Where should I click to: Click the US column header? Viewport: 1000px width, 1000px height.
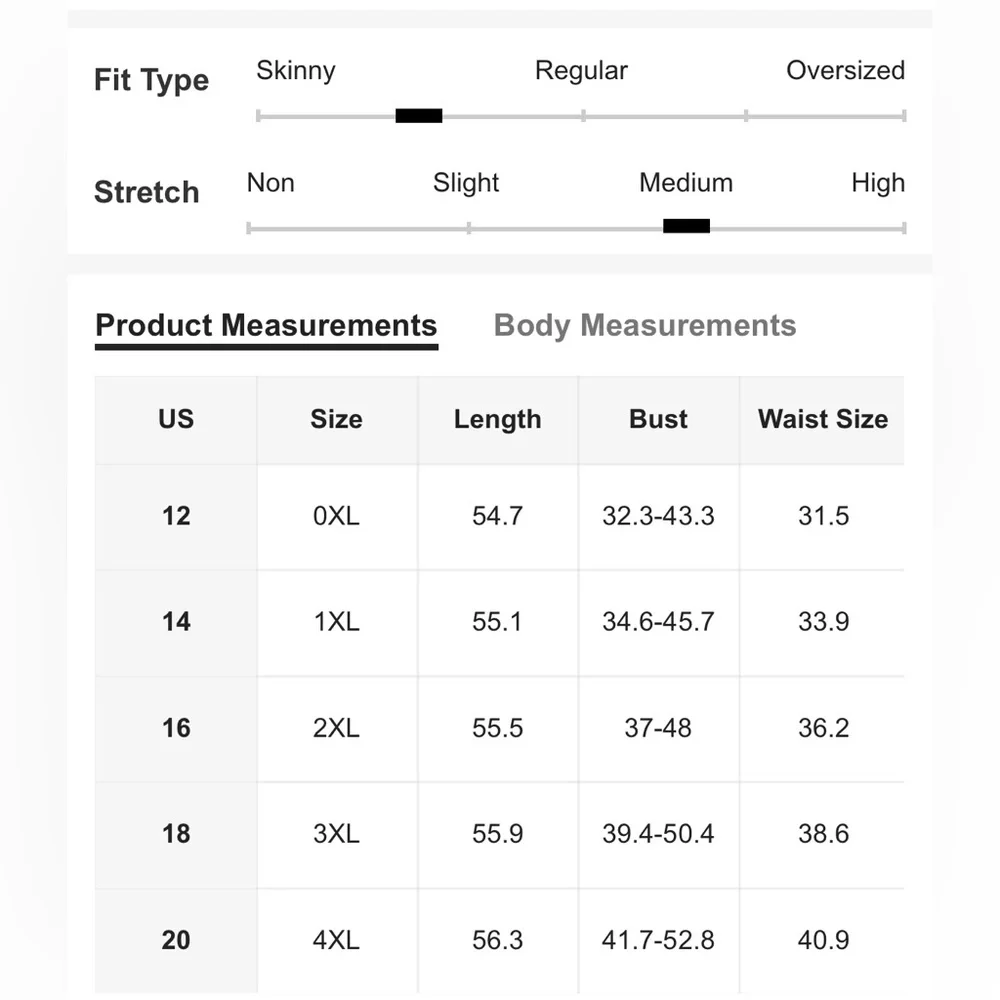click(176, 419)
